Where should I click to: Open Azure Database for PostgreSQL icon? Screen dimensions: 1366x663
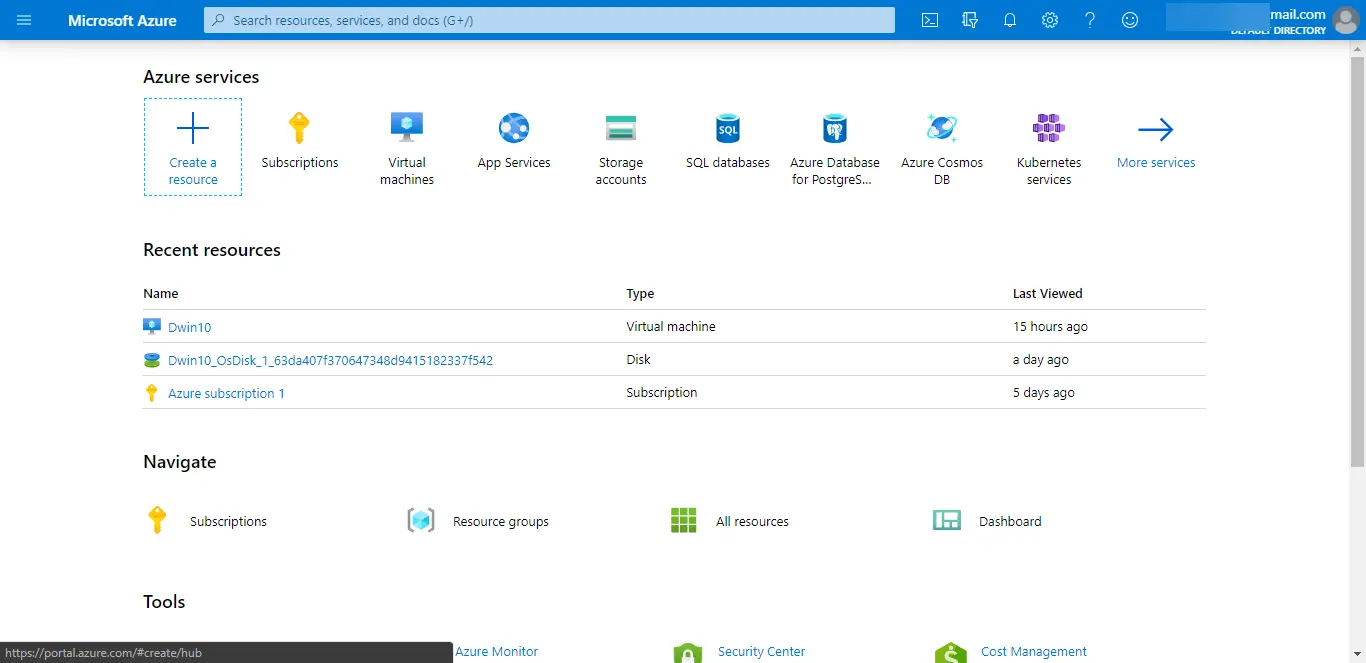pos(835,128)
